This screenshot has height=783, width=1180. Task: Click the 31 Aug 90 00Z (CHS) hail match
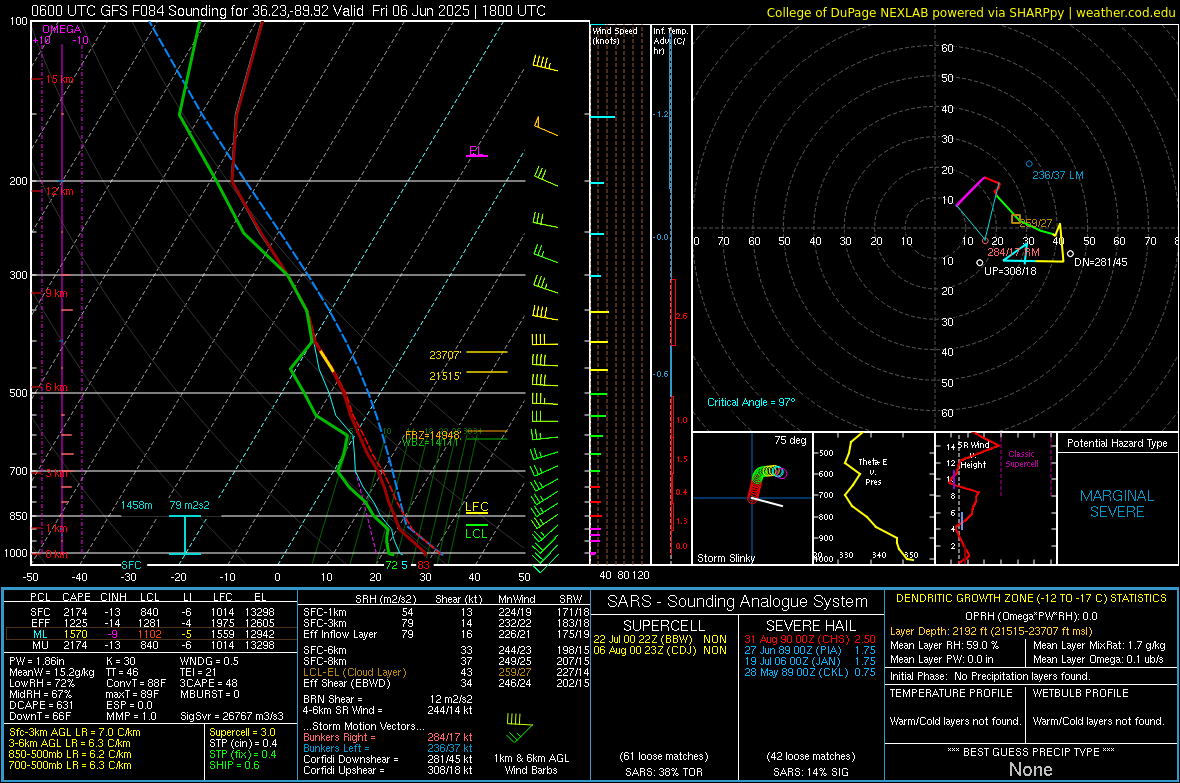810,639
